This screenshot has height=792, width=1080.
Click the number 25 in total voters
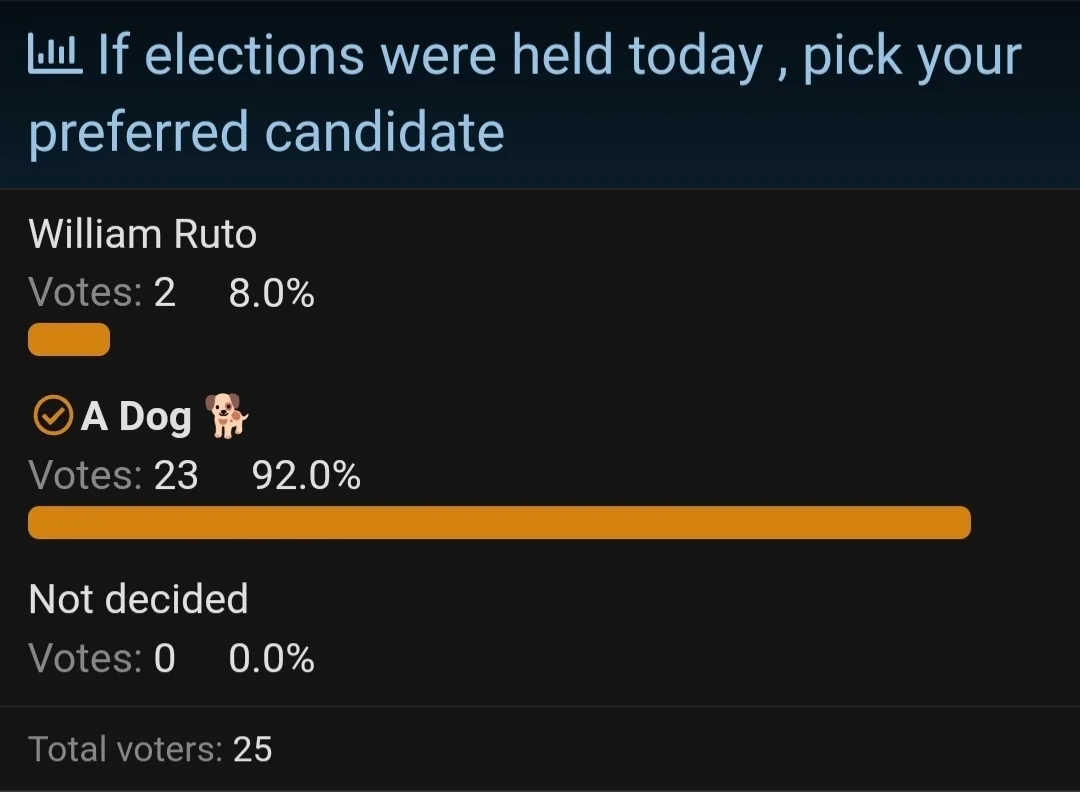[x=252, y=749]
